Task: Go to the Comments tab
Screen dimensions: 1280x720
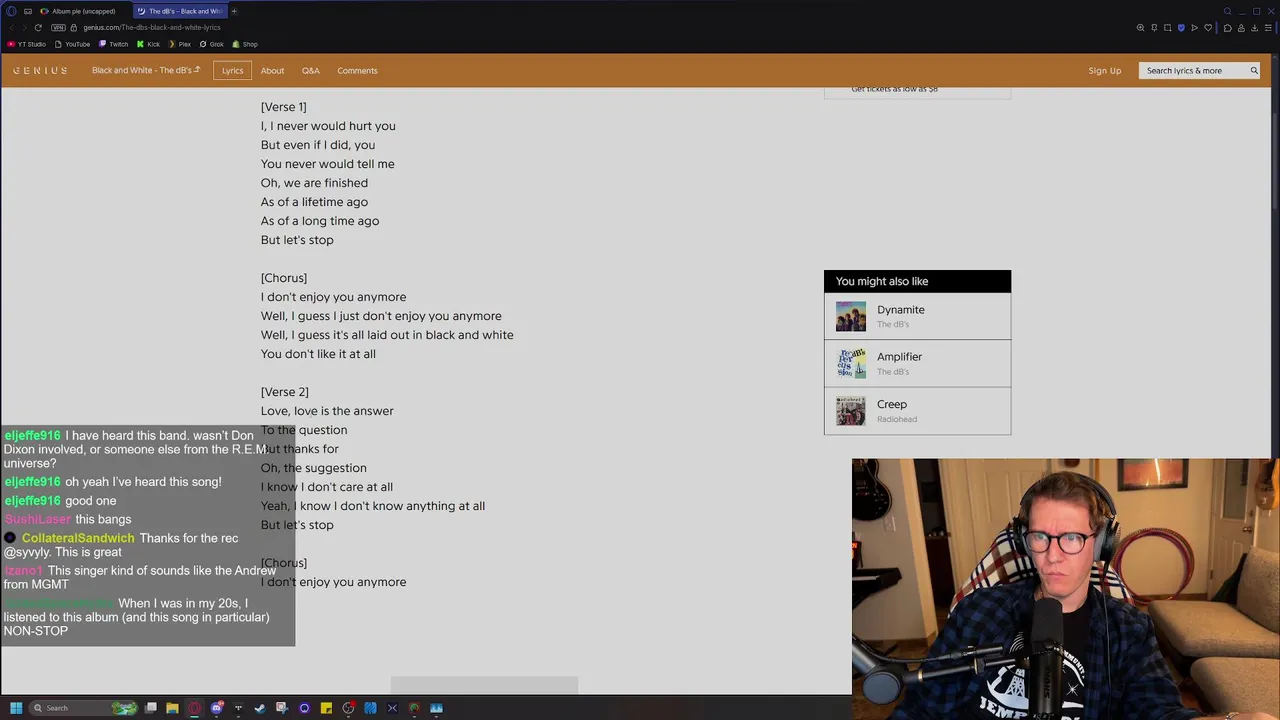Action: tap(357, 70)
